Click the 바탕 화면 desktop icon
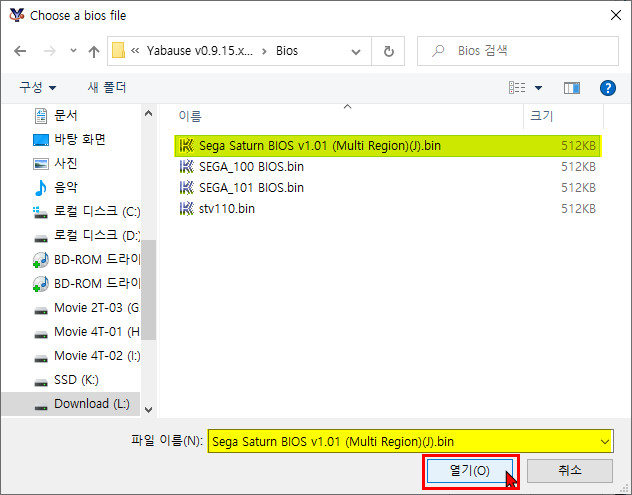The image size is (632, 495). (x=41, y=140)
